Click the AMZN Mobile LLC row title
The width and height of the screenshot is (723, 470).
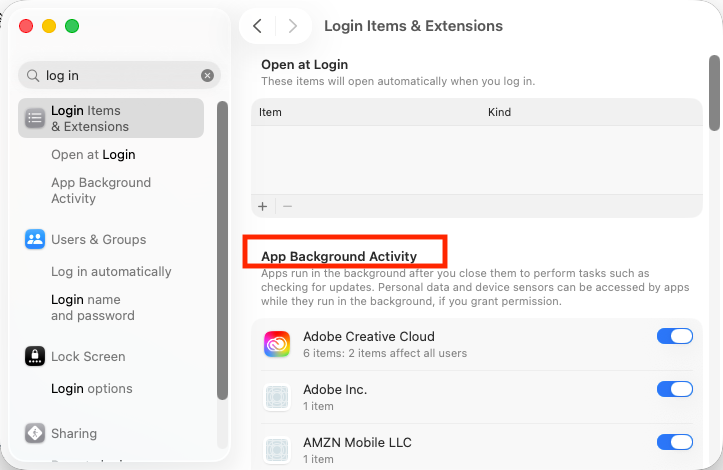coord(357,442)
